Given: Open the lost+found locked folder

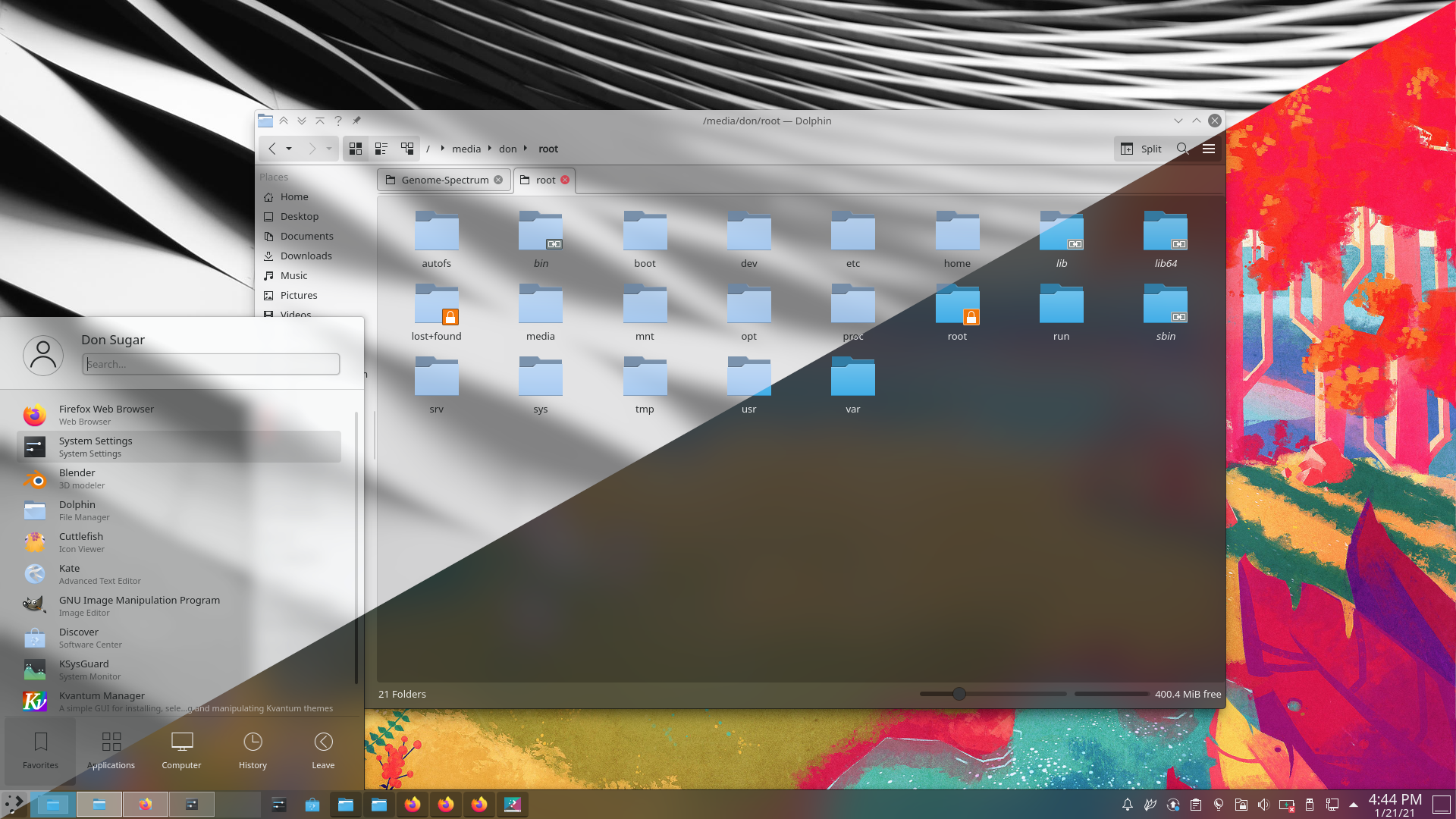Looking at the screenshot, I should 437,312.
